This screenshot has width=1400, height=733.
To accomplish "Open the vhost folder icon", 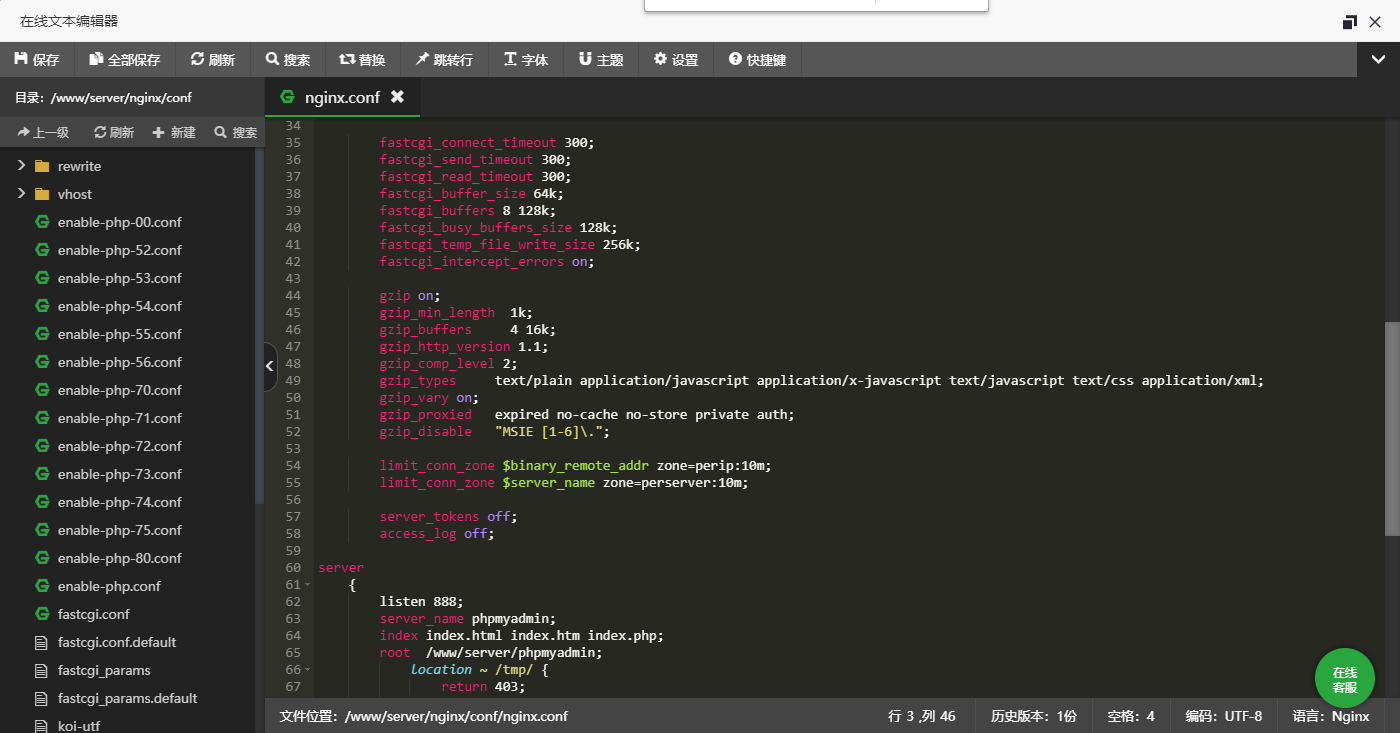I will tap(42, 194).
